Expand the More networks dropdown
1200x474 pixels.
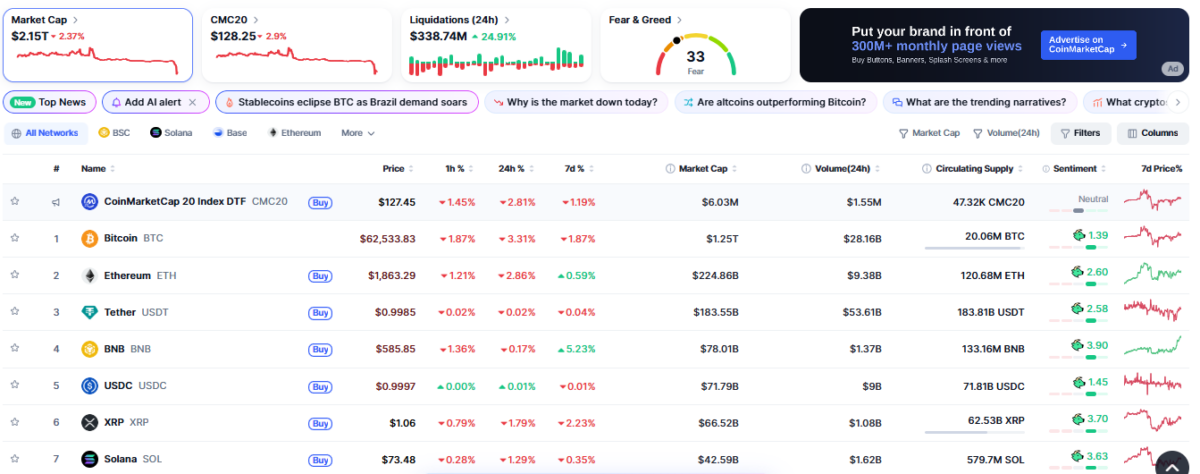coord(357,133)
